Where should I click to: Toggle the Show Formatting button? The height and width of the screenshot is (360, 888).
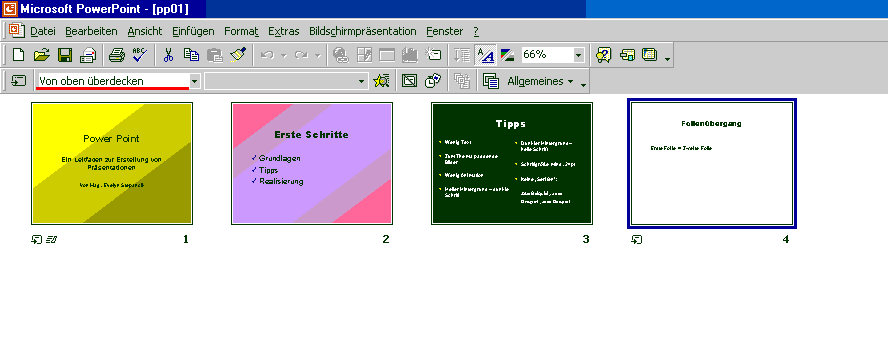click(x=485, y=55)
